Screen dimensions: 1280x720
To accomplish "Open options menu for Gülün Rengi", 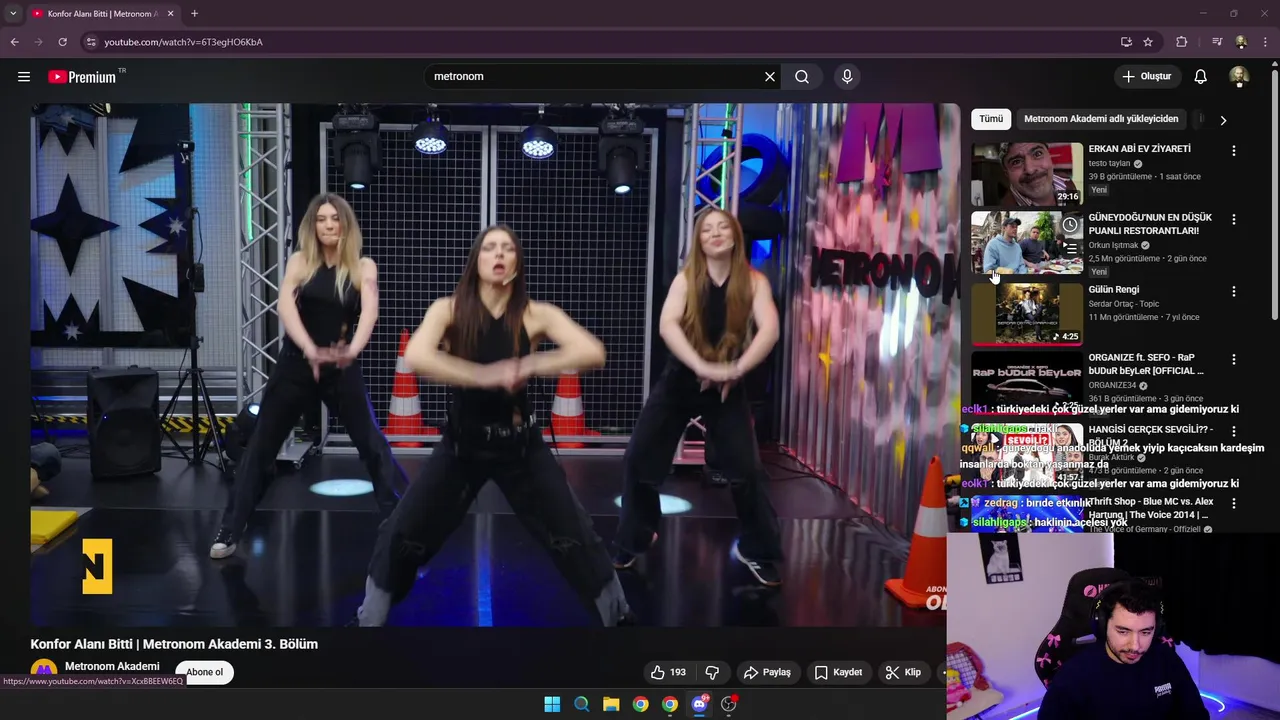I will click(1234, 291).
